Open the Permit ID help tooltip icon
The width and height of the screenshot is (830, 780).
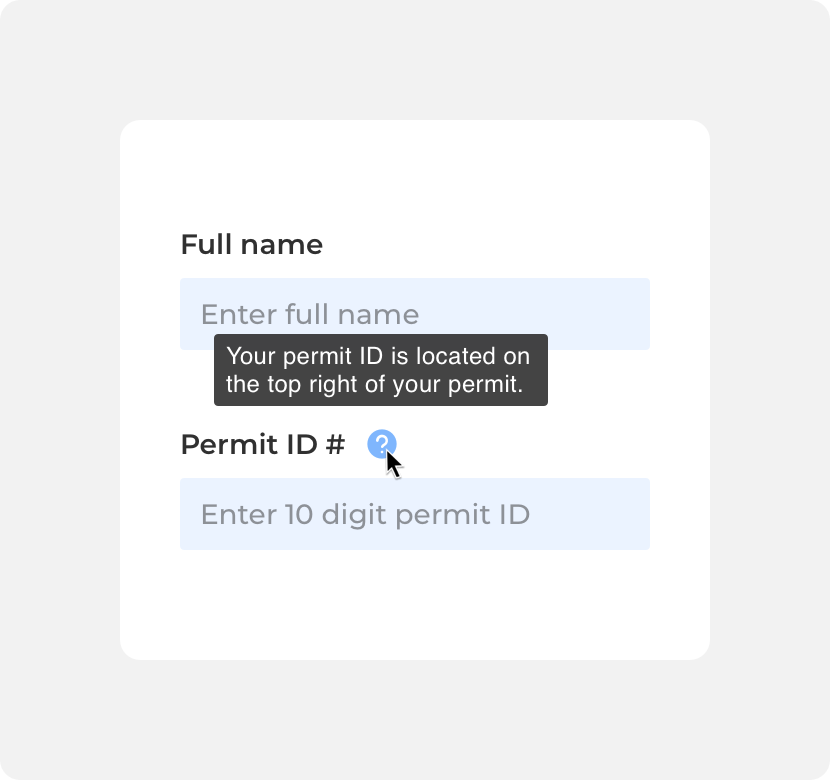382,444
